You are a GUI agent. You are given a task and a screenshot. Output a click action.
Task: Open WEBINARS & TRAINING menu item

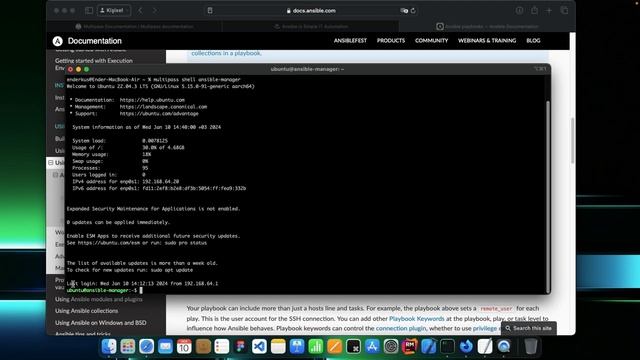tap(487, 41)
